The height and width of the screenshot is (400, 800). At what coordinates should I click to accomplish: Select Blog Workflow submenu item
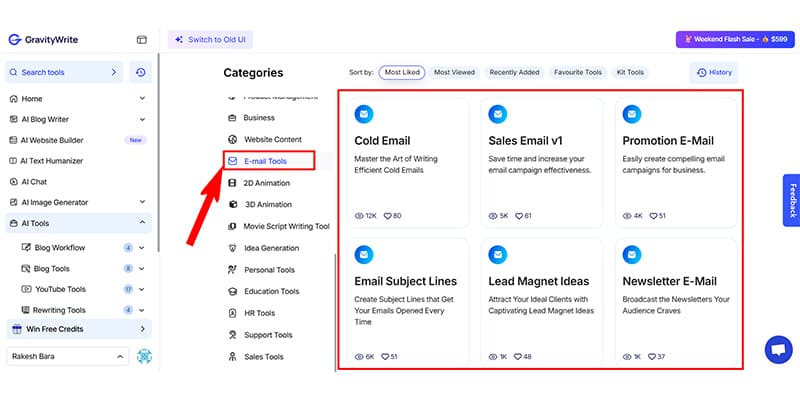point(60,248)
